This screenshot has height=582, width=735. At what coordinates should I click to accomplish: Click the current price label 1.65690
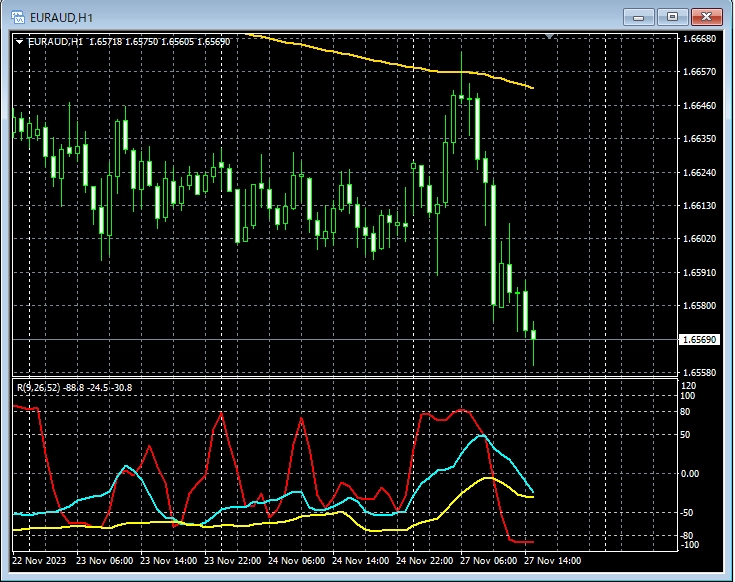click(697, 340)
